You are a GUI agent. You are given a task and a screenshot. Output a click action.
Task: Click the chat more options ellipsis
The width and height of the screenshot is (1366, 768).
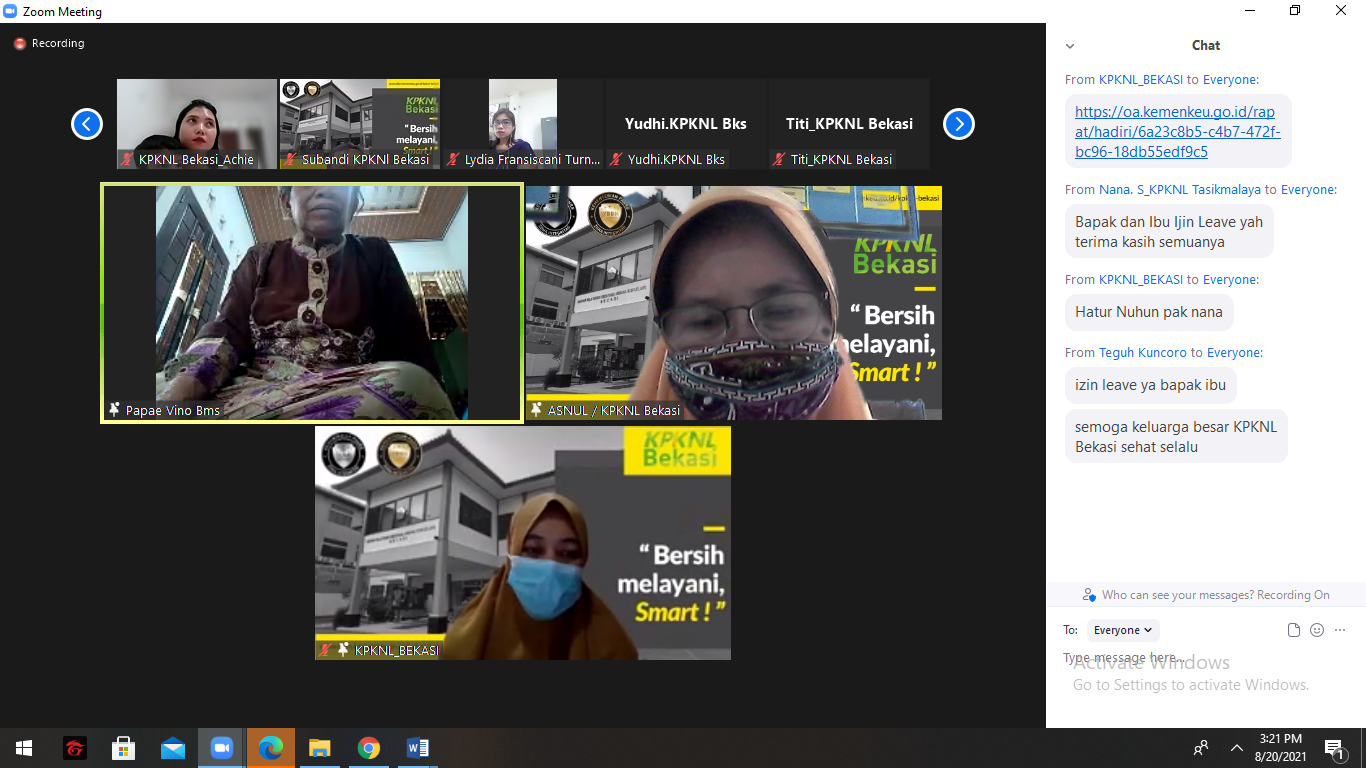1340,630
